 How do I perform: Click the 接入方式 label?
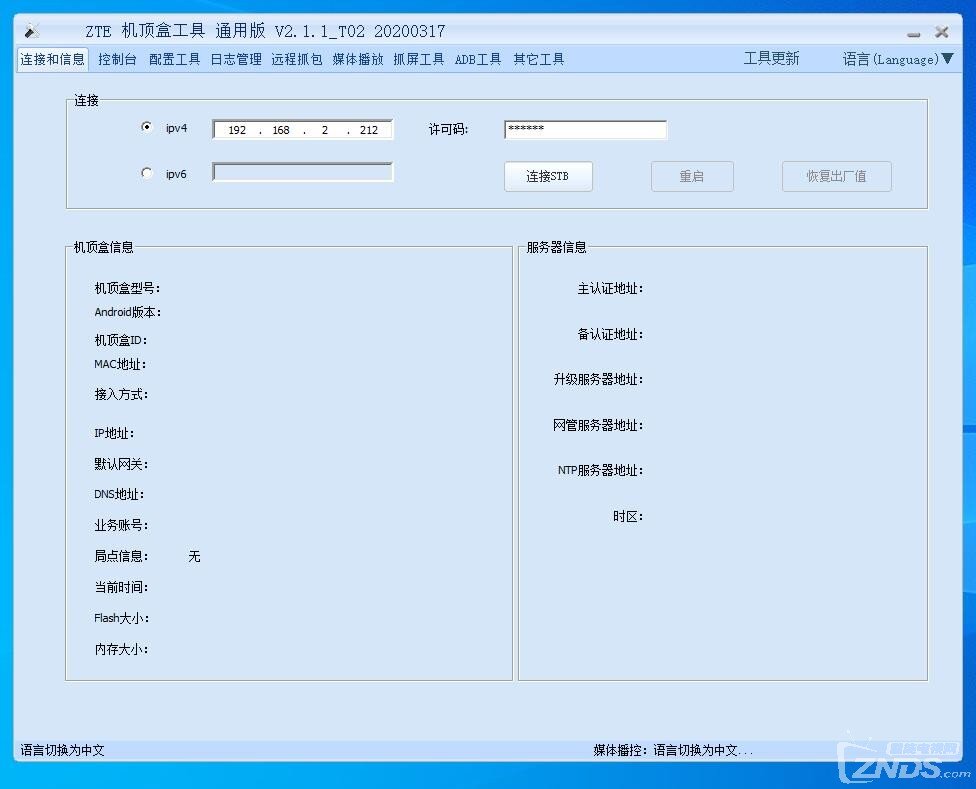pos(121,394)
